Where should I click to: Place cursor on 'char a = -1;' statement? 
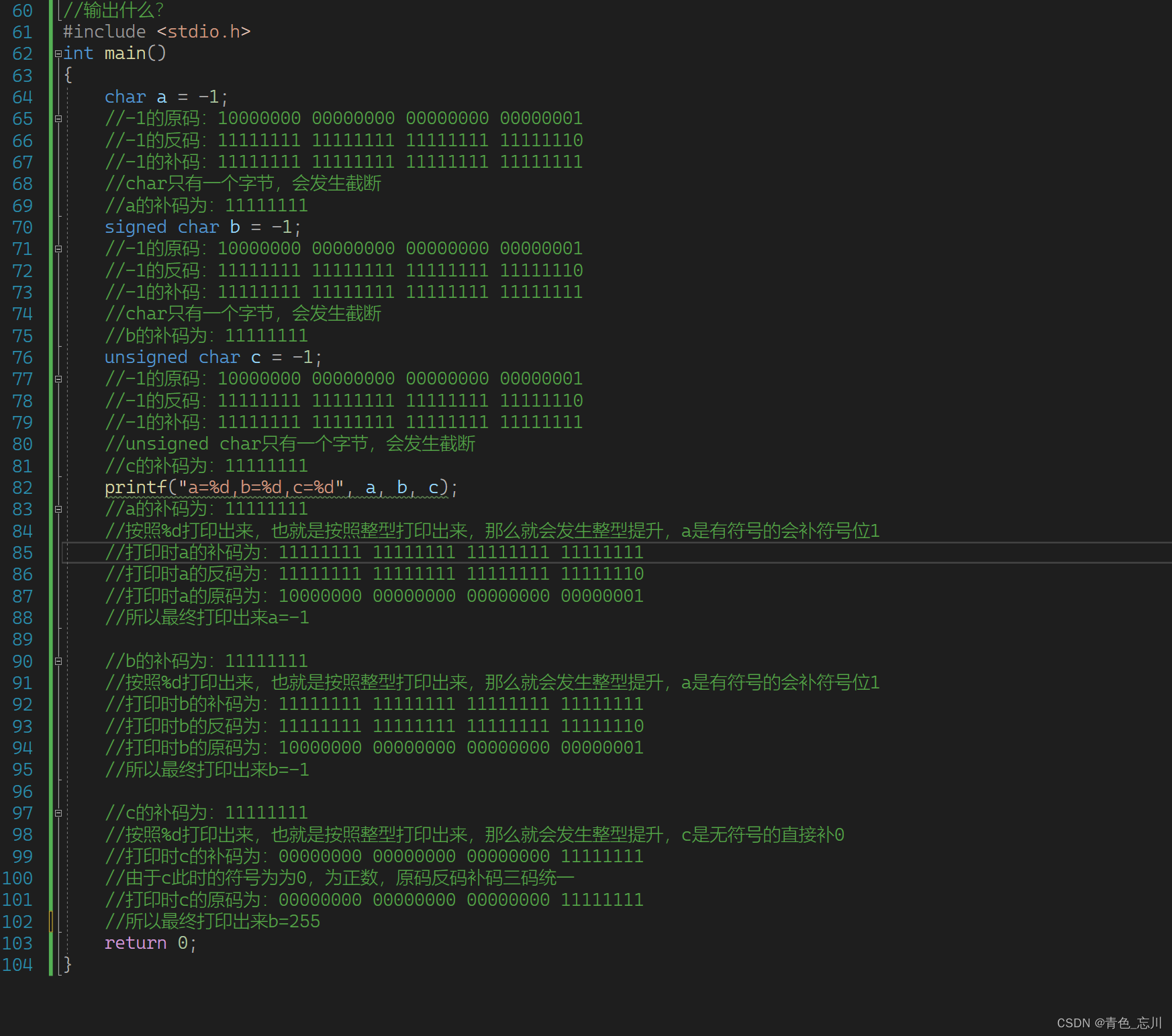[x=166, y=97]
